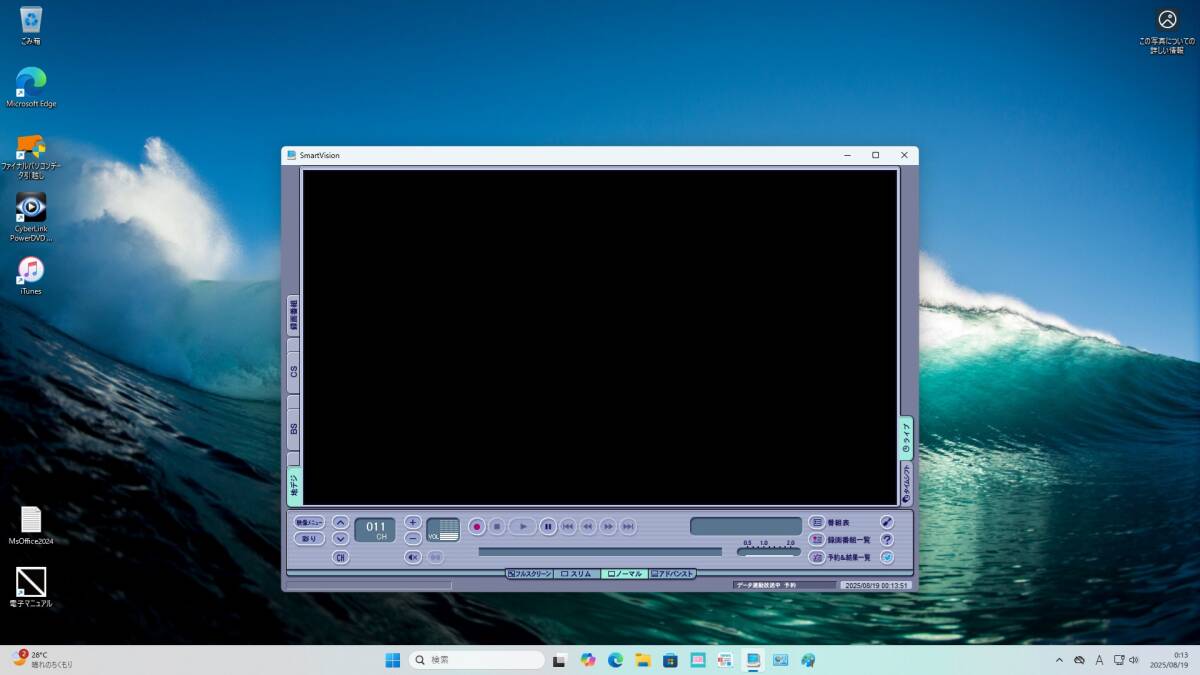
Task: Open the 映像メニュー menu
Action: (x=309, y=522)
